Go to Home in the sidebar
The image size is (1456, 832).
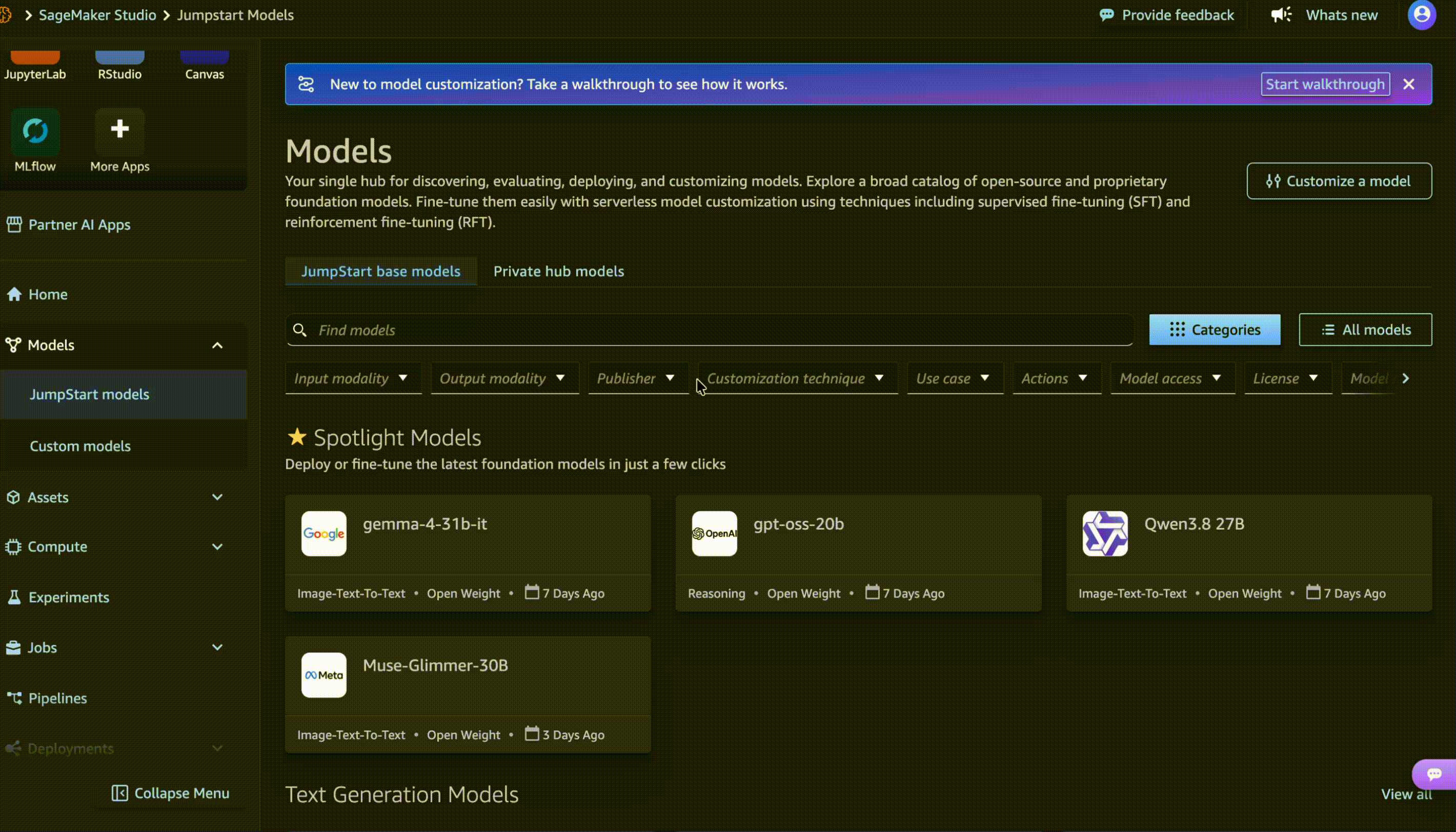pos(37,294)
